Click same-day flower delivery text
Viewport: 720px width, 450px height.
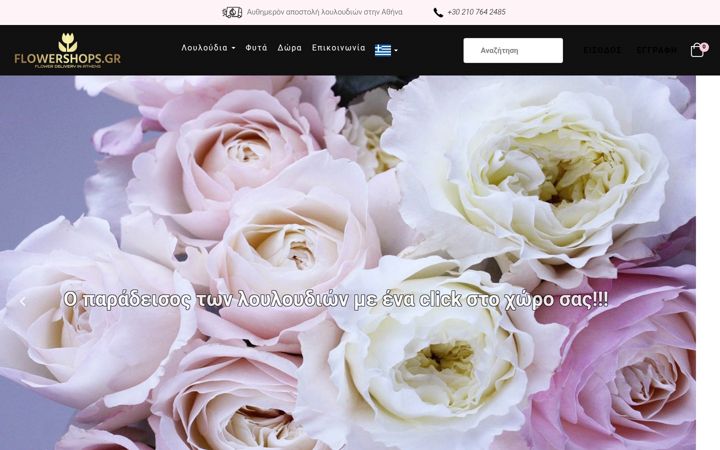click(325, 12)
